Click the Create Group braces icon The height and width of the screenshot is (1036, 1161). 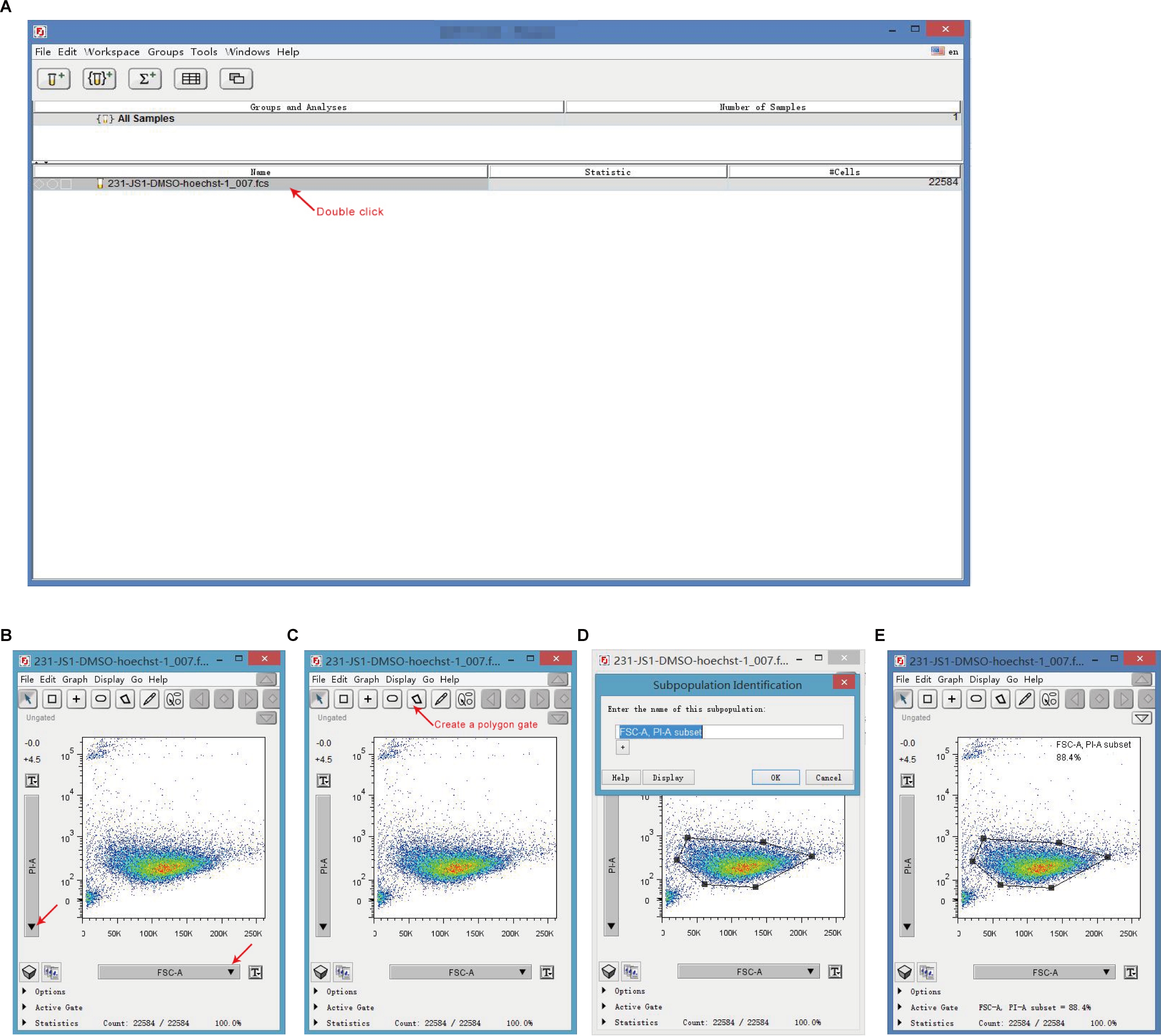pyautogui.click(x=99, y=79)
